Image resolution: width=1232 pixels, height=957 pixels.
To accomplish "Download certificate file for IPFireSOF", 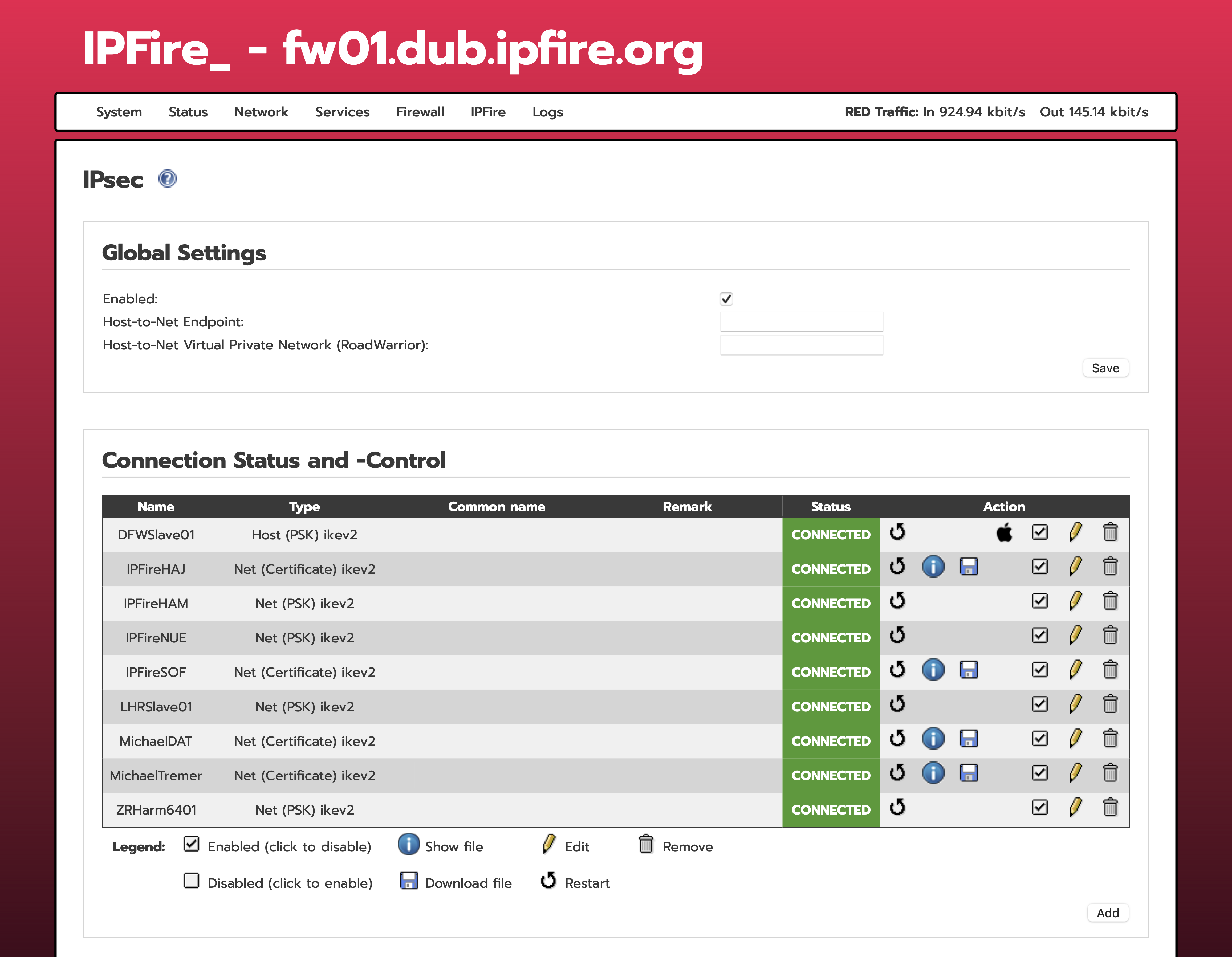I will click(x=969, y=669).
